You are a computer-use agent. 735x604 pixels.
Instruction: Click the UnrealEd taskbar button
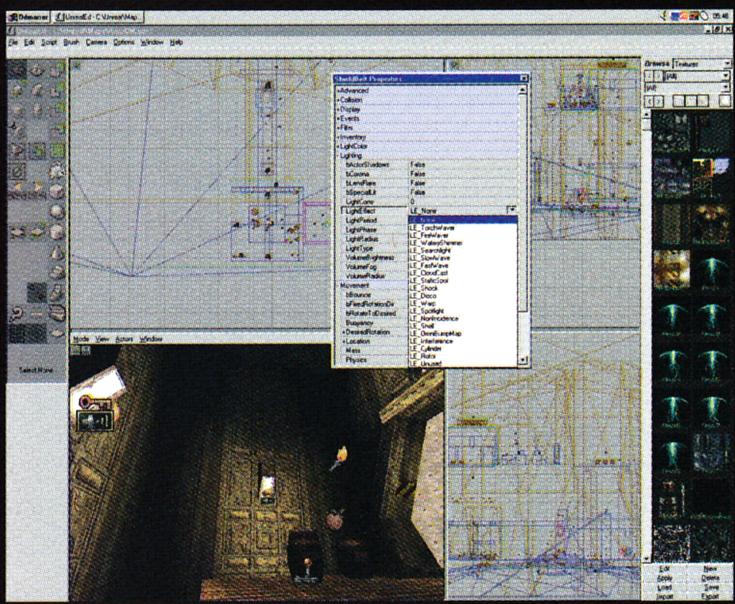(x=98, y=17)
